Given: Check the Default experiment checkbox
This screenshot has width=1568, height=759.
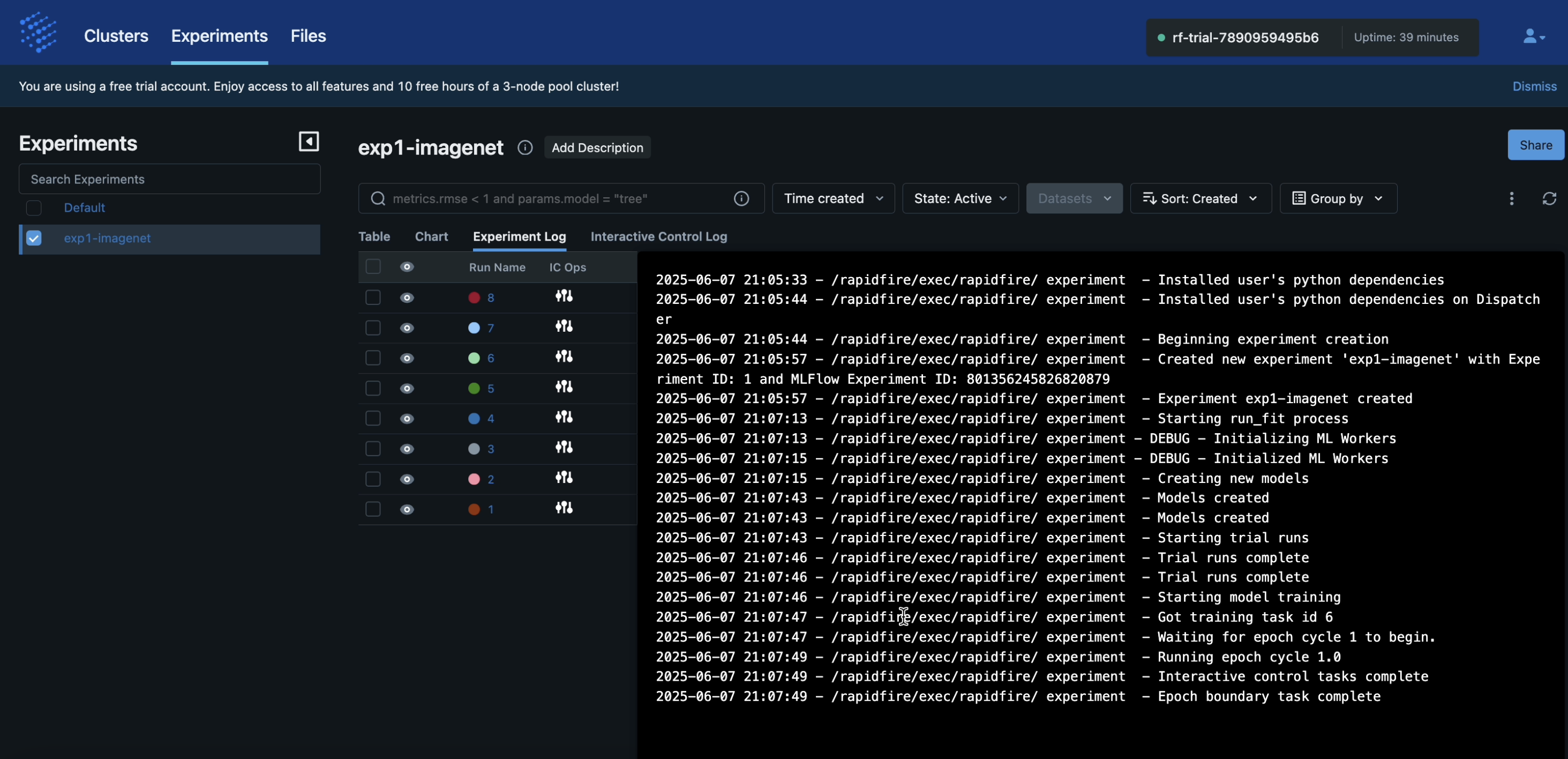Looking at the screenshot, I should 34,208.
